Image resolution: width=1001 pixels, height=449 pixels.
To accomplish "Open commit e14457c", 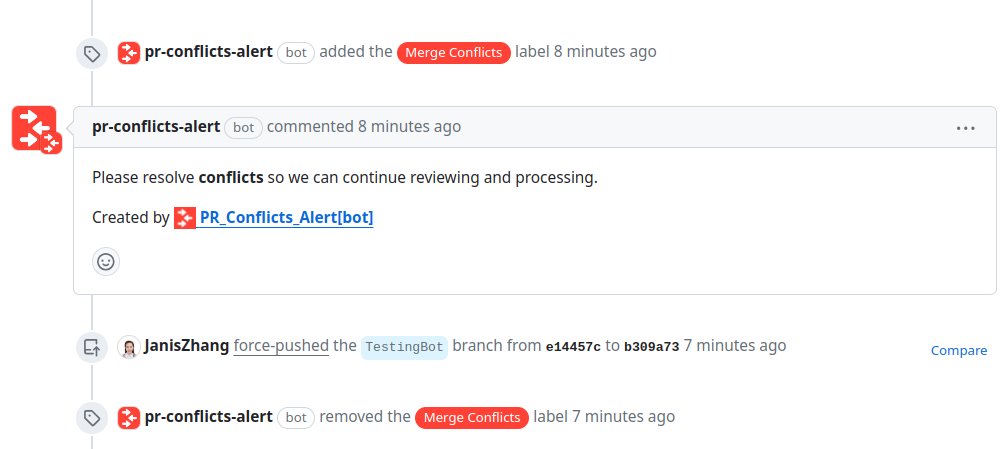I will click(572, 347).
